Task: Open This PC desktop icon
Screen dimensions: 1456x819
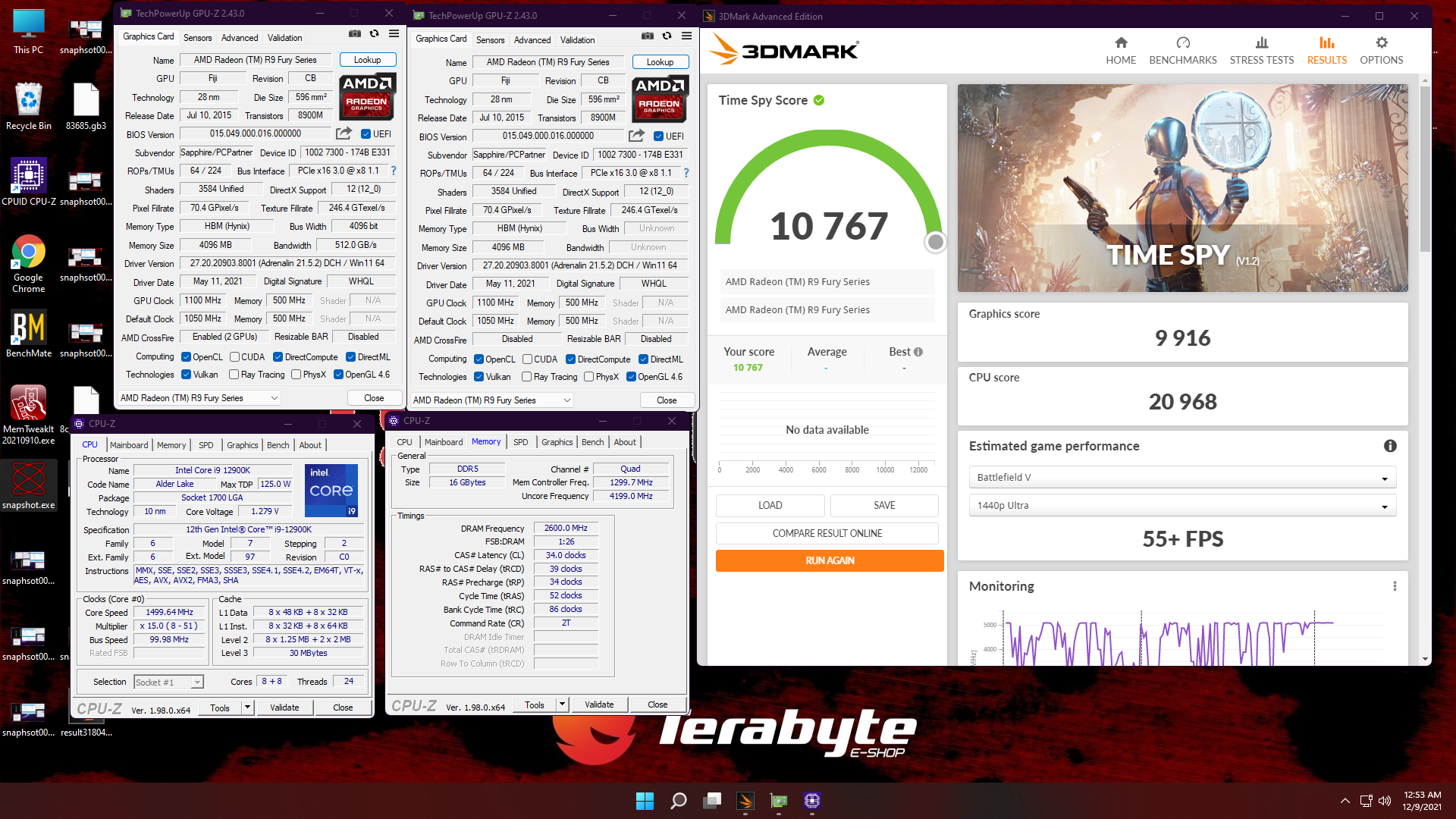Action: coord(28,33)
